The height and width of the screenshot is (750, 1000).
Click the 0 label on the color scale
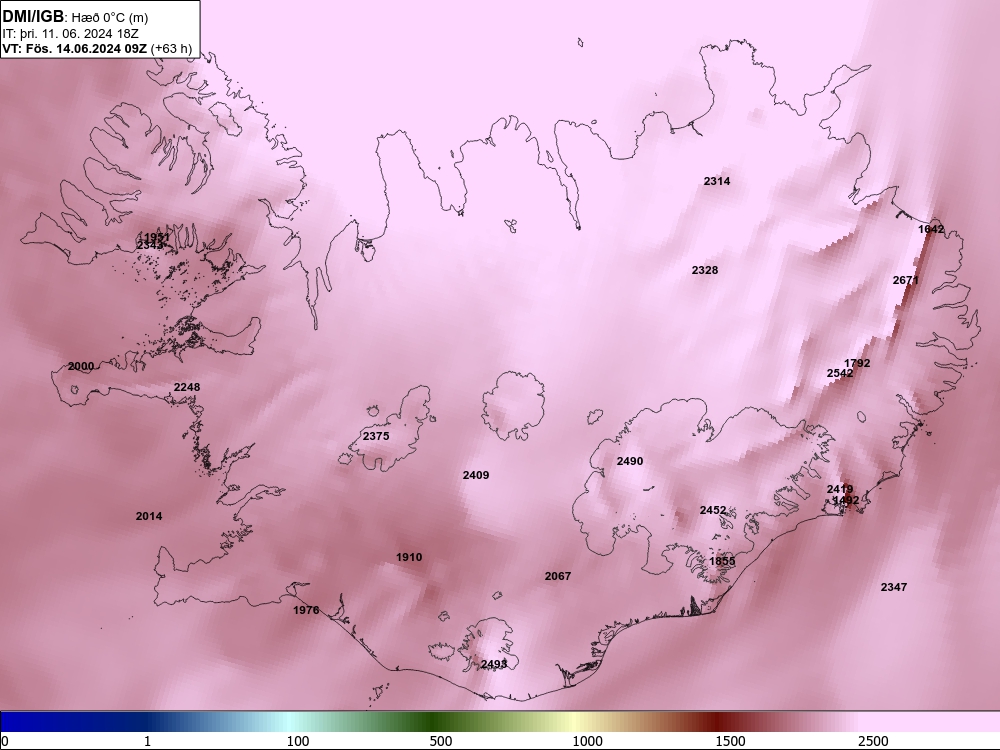(5, 741)
